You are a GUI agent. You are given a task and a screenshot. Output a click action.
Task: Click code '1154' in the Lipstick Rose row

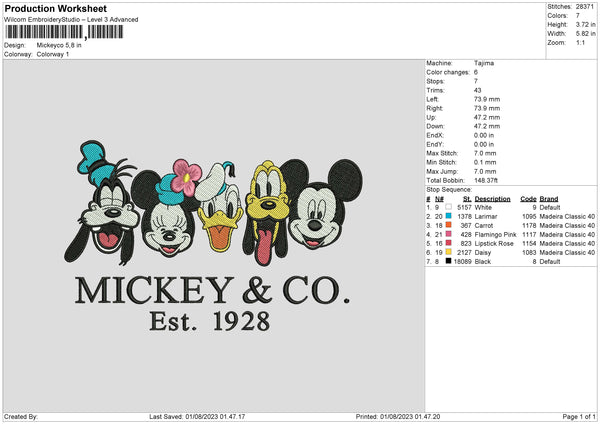[529, 243]
